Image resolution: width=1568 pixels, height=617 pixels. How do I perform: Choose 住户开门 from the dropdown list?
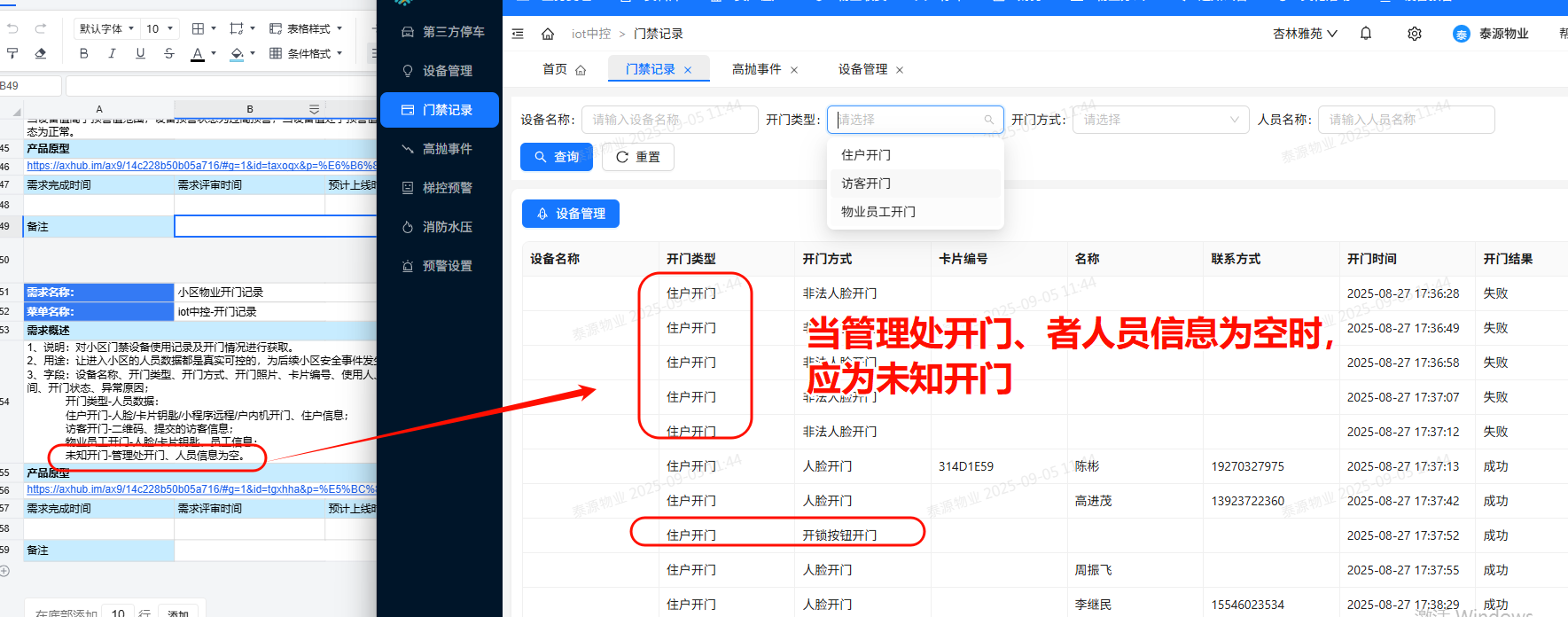916,155
